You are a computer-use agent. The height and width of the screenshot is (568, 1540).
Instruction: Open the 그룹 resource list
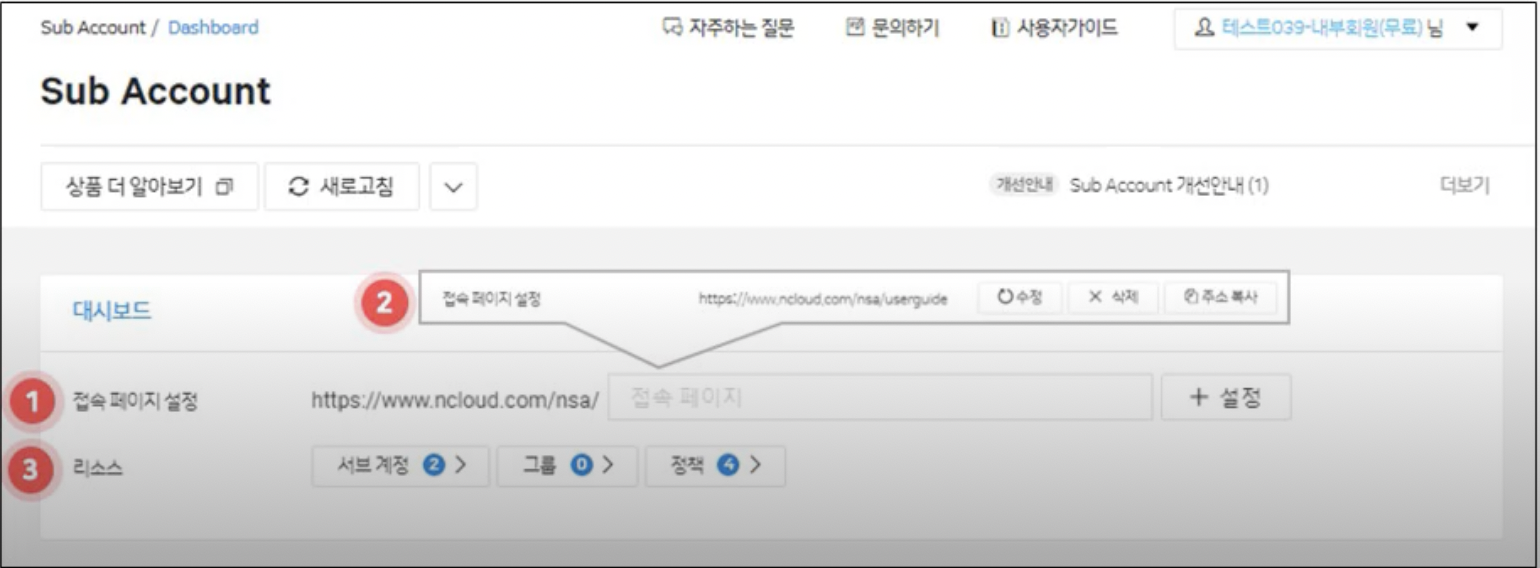[566, 466]
